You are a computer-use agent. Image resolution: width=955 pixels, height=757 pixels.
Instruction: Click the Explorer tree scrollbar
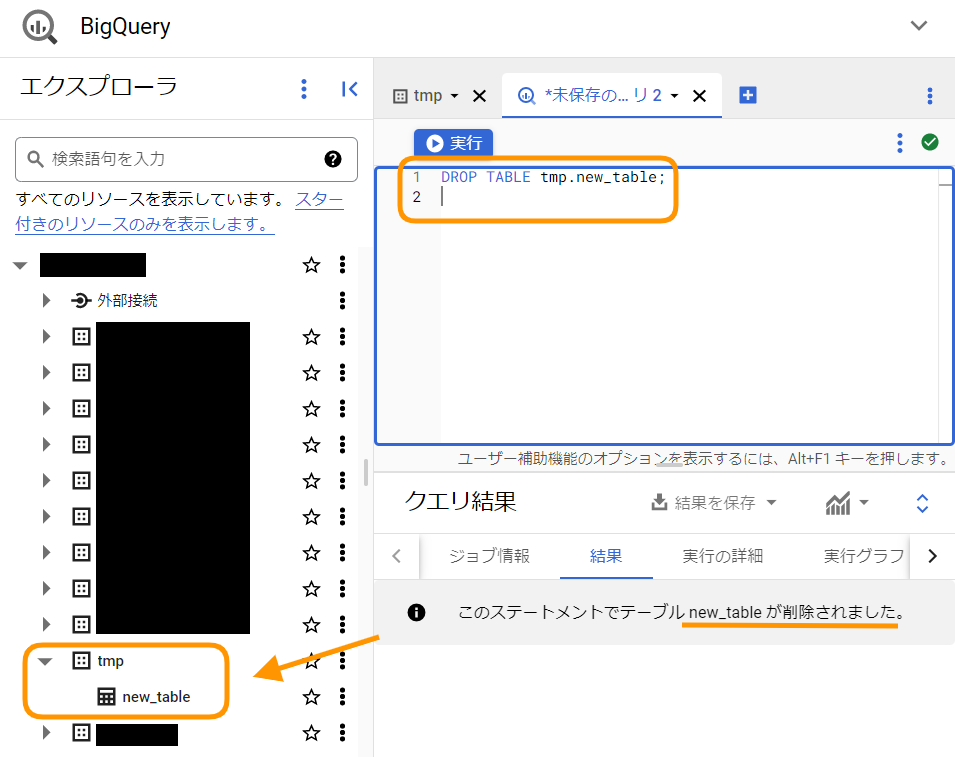(365, 473)
